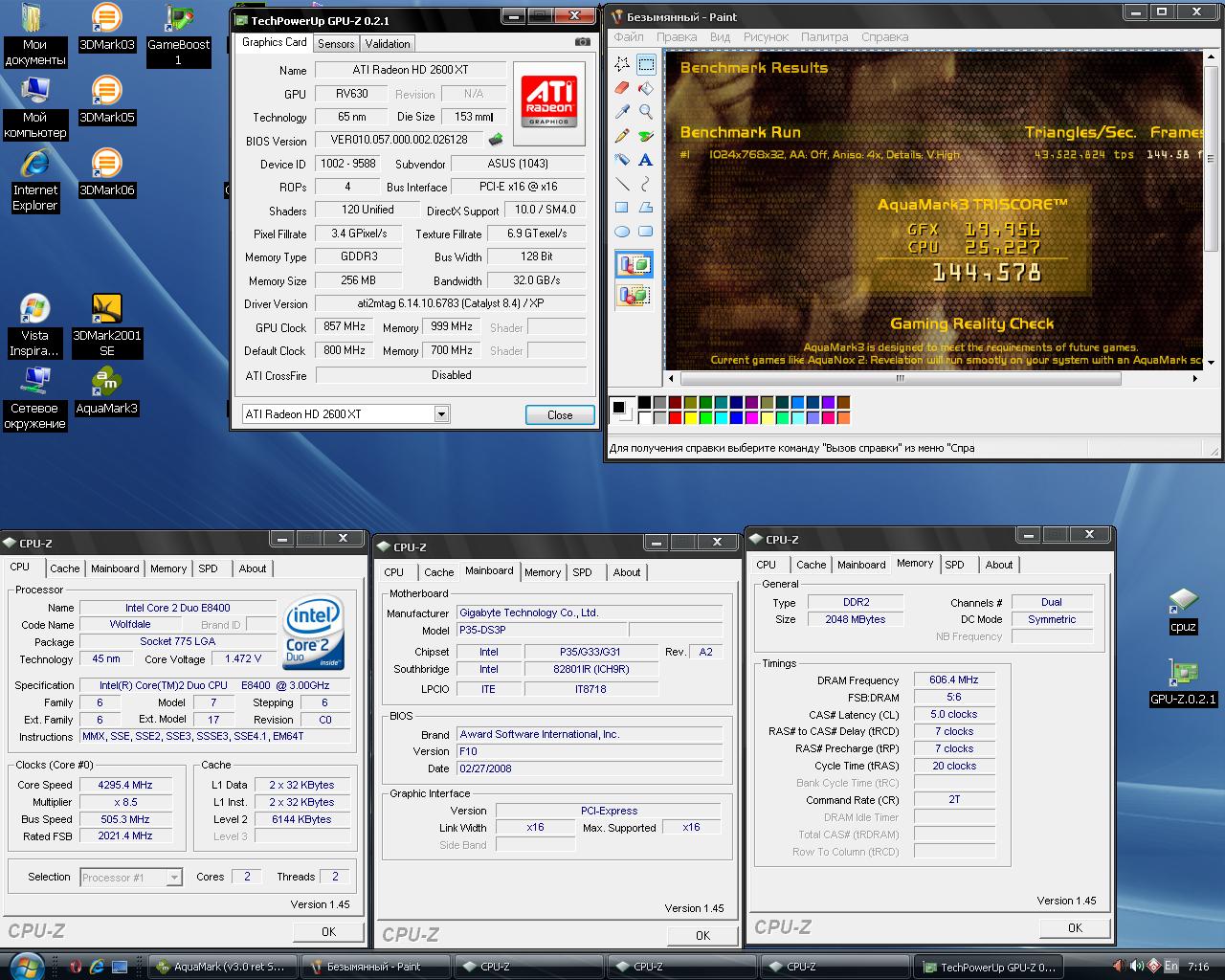This screenshot has width=1225, height=980.
Task: Select the cpuz desktop icon
Action: click(1183, 611)
